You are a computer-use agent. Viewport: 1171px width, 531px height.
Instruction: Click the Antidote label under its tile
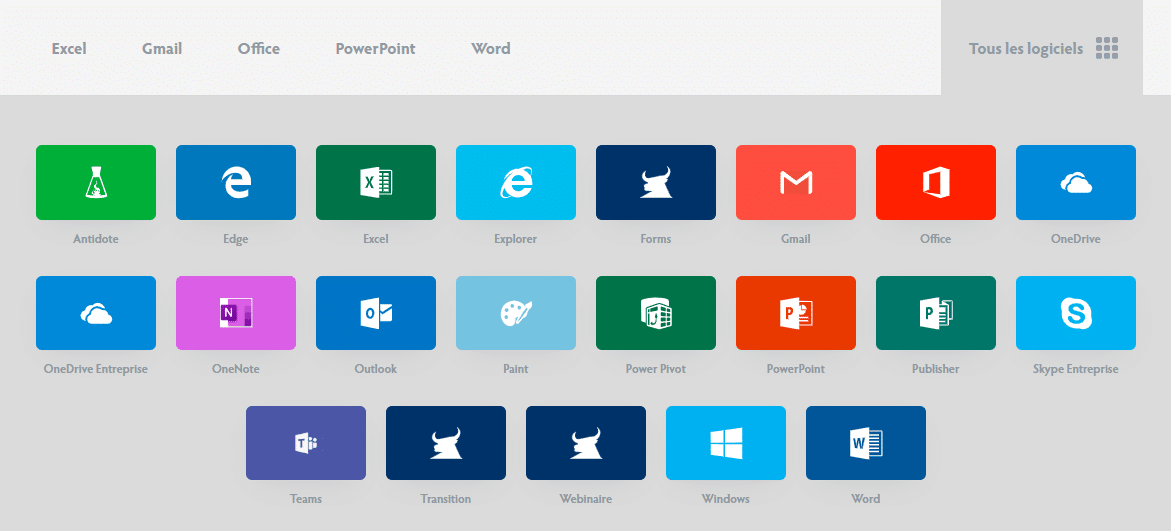96,239
